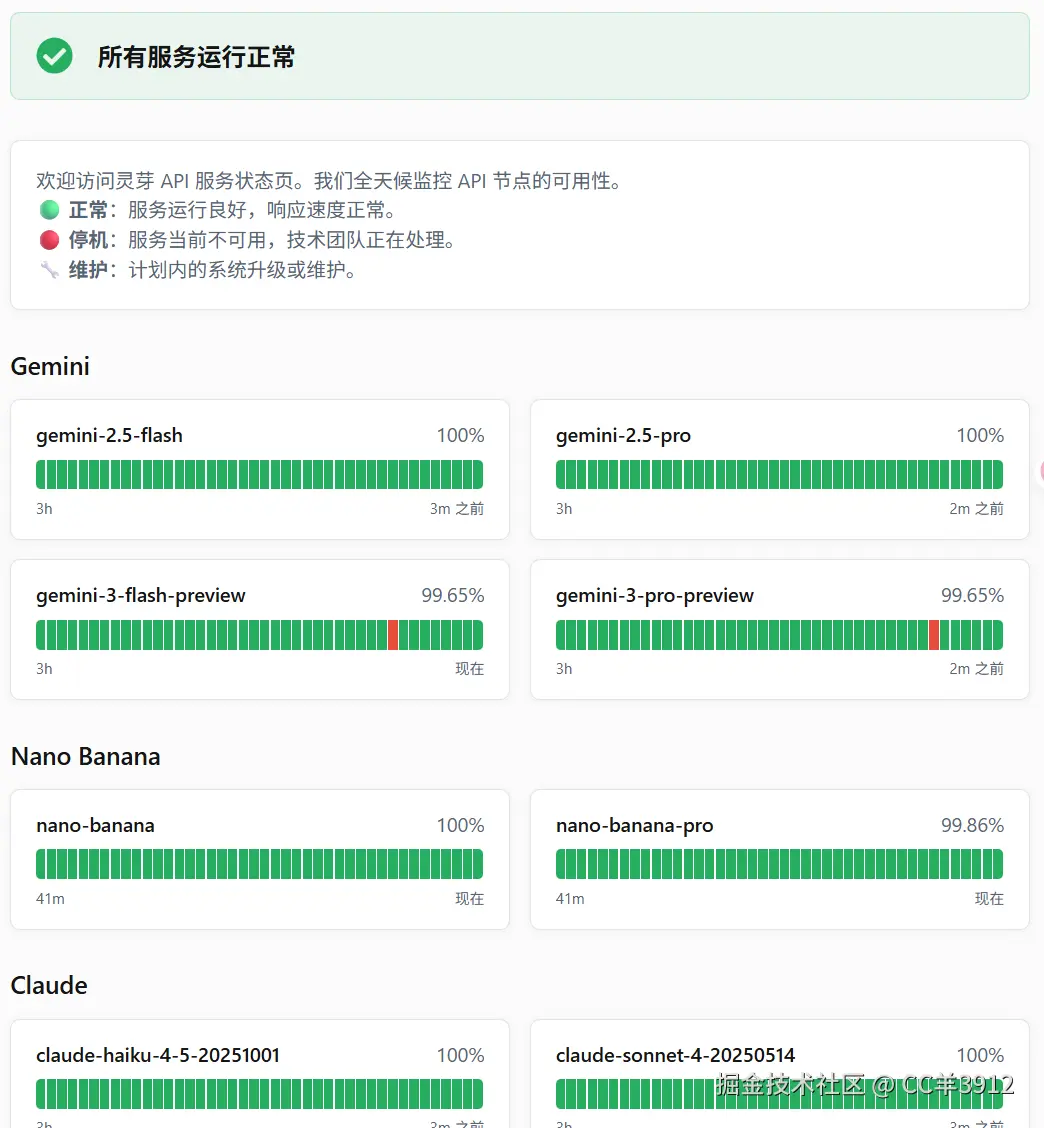Select the gemini-3-flash-preview model name
The height and width of the screenshot is (1128, 1044).
tap(141, 596)
